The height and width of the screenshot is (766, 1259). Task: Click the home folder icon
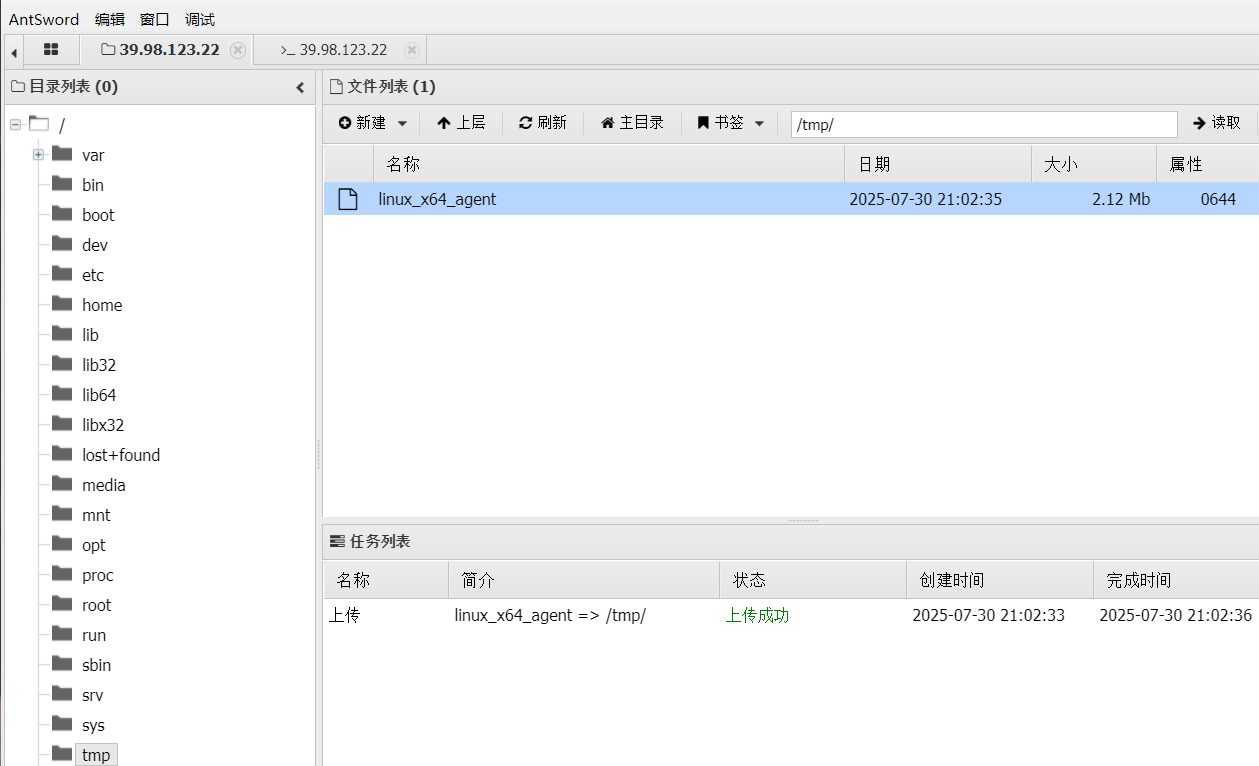click(62, 304)
